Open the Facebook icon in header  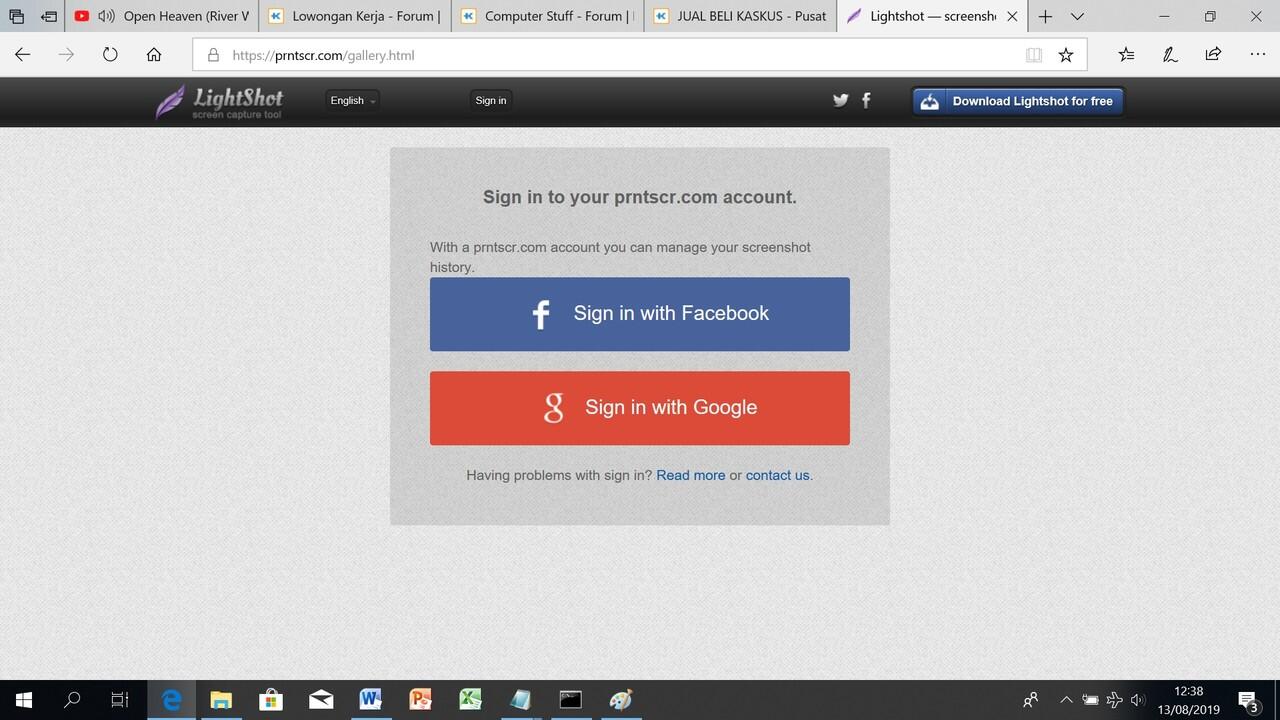coord(866,100)
